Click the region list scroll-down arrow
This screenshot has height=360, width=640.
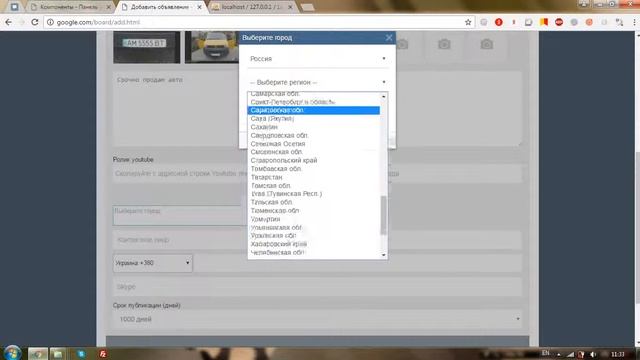pyautogui.click(x=383, y=255)
